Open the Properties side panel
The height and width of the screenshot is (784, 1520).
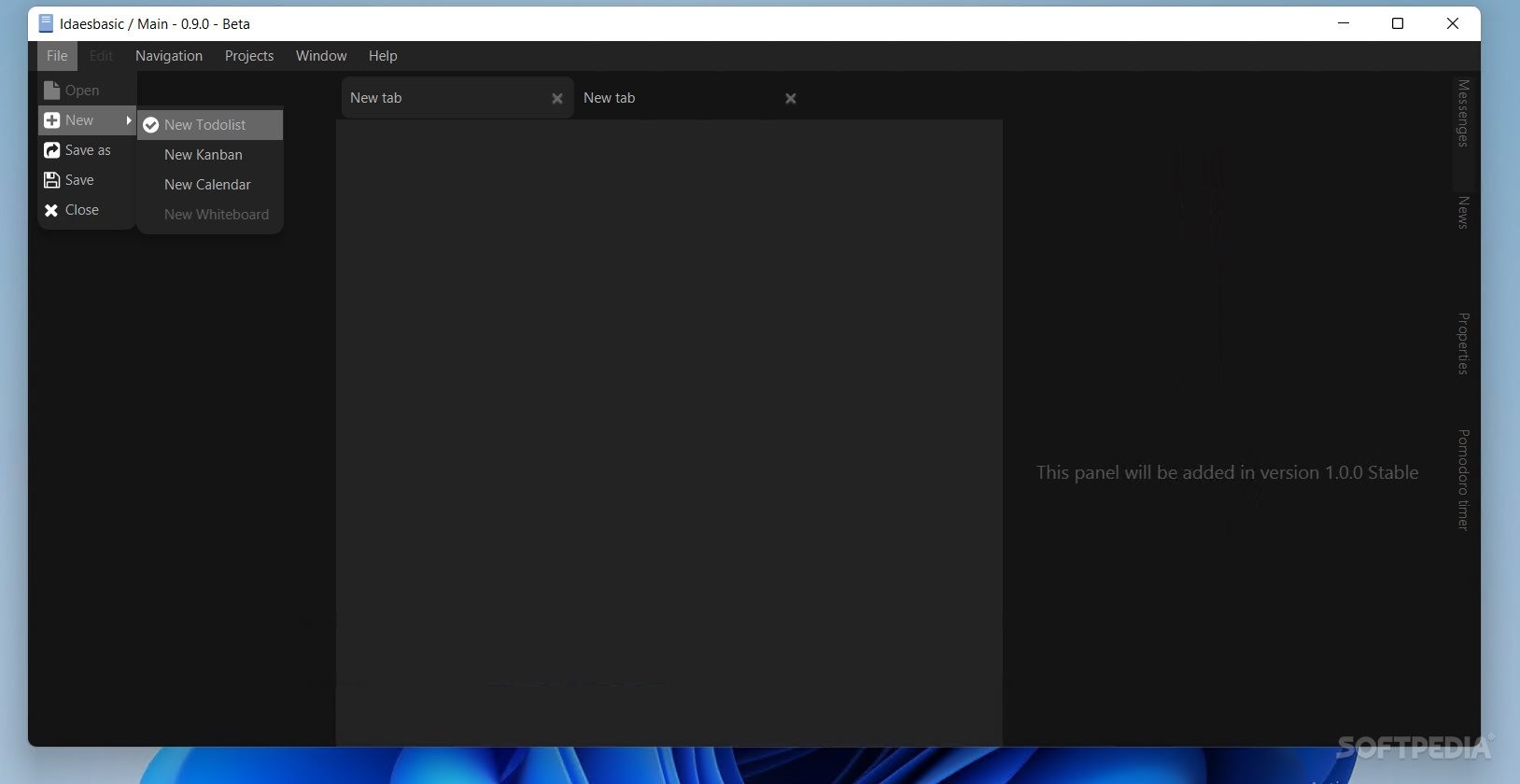[1464, 343]
